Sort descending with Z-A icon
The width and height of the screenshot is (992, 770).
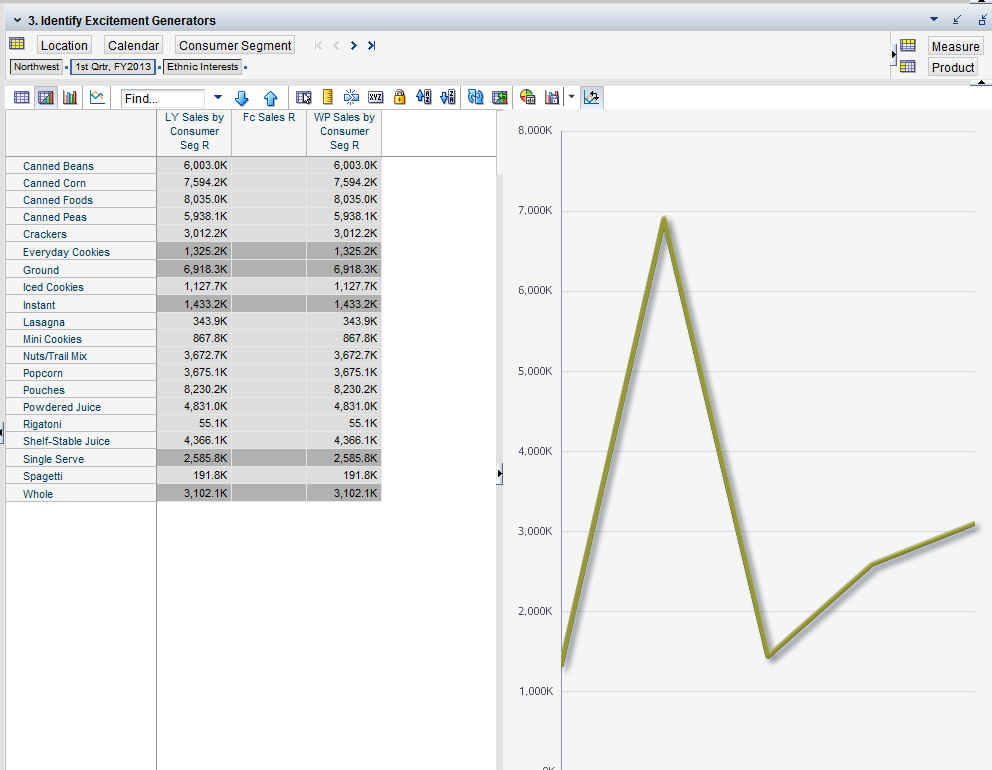point(447,97)
